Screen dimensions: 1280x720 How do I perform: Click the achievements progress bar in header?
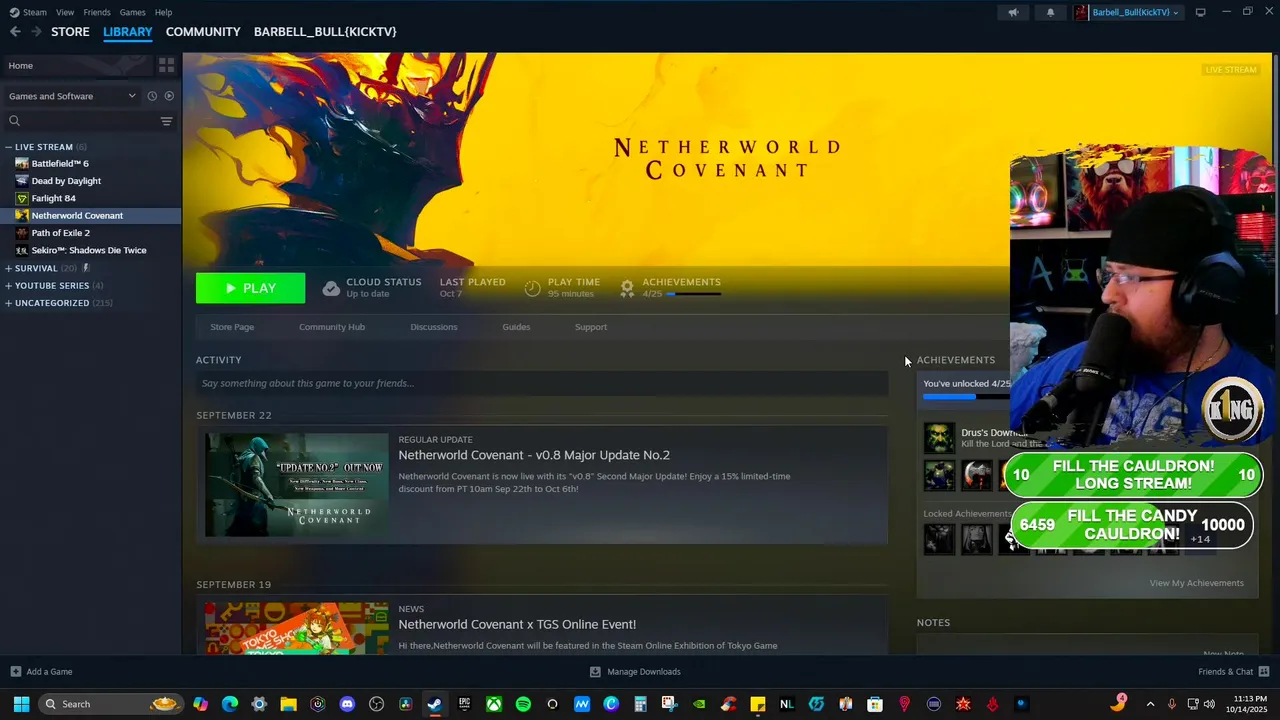tap(693, 294)
